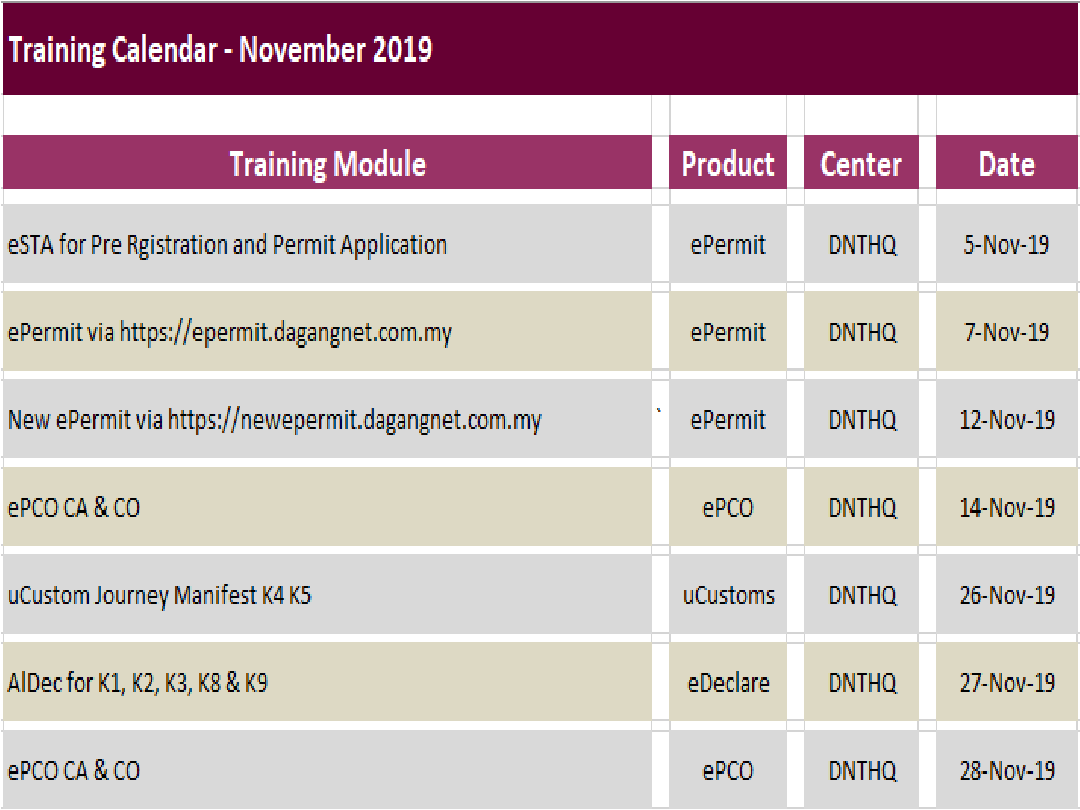Select the 27-Nov-19 date cell
The image size is (1080, 810).
pyautogui.click(x=1006, y=682)
